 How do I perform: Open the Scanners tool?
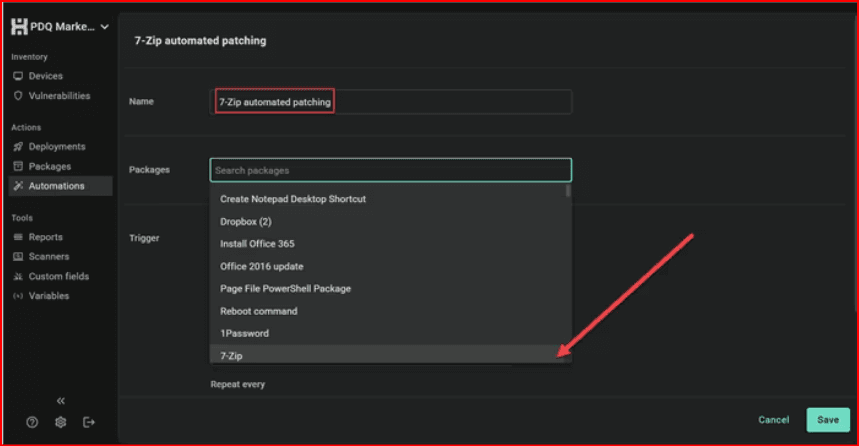48,257
